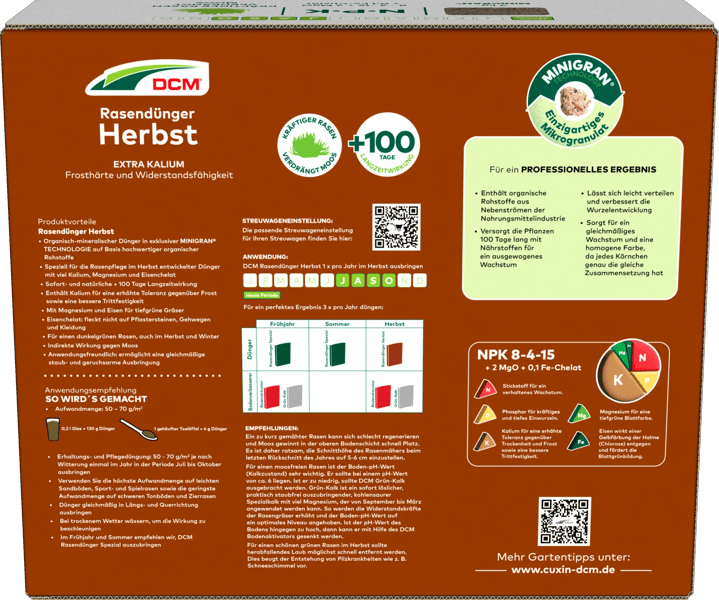Click the Herbst column header
719x600 pixels.
(x=394, y=324)
